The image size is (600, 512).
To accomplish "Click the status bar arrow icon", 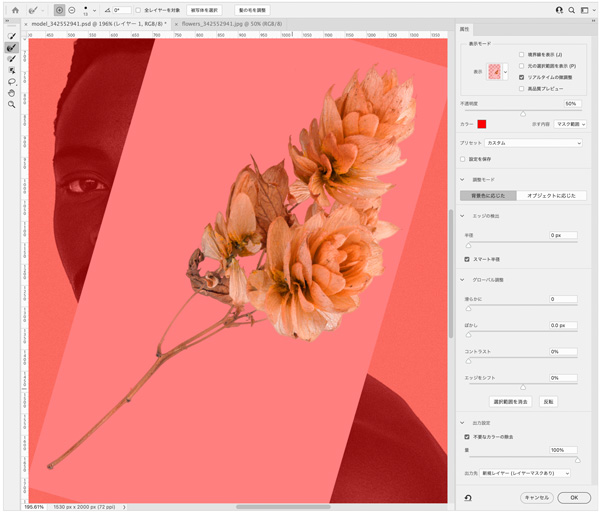I will [124, 507].
